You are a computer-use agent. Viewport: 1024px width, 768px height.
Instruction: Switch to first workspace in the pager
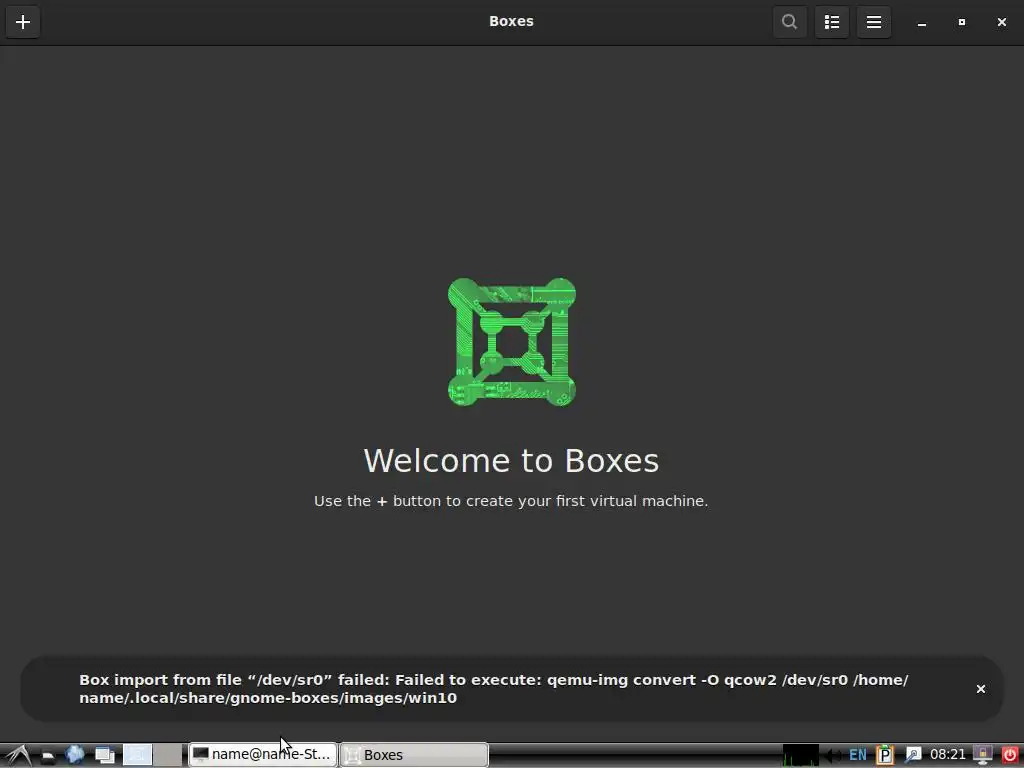tap(138, 755)
